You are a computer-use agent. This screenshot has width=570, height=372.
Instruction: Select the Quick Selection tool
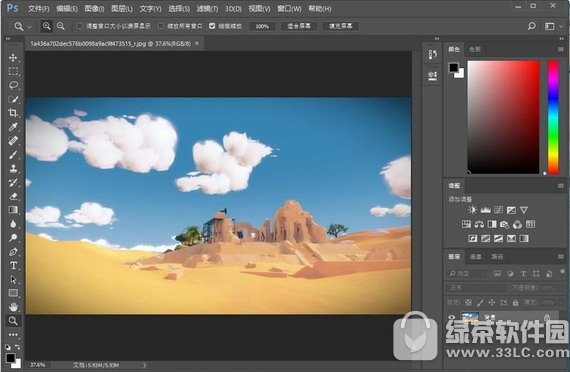[13, 99]
